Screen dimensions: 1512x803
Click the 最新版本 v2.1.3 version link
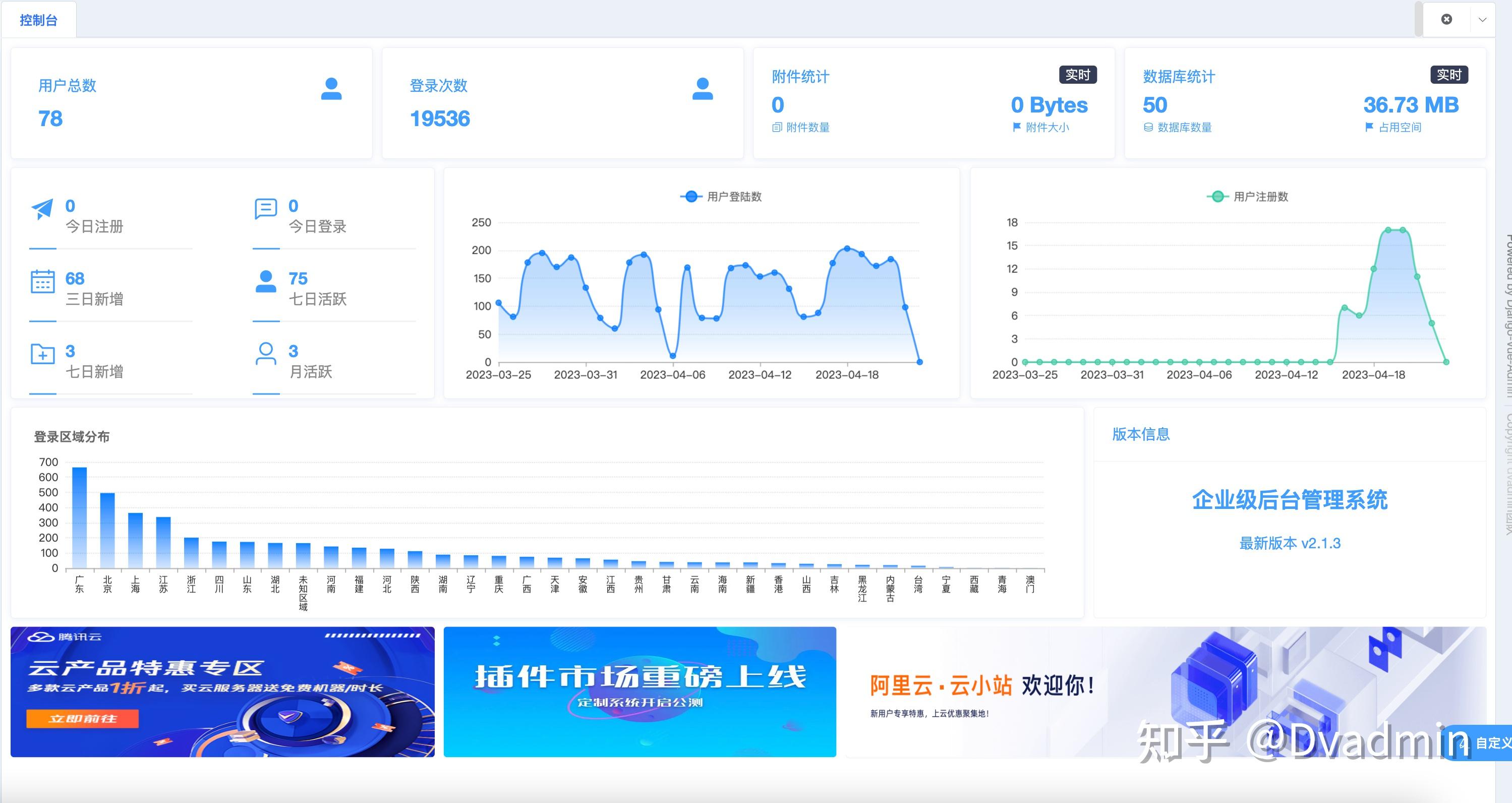tap(1291, 544)
